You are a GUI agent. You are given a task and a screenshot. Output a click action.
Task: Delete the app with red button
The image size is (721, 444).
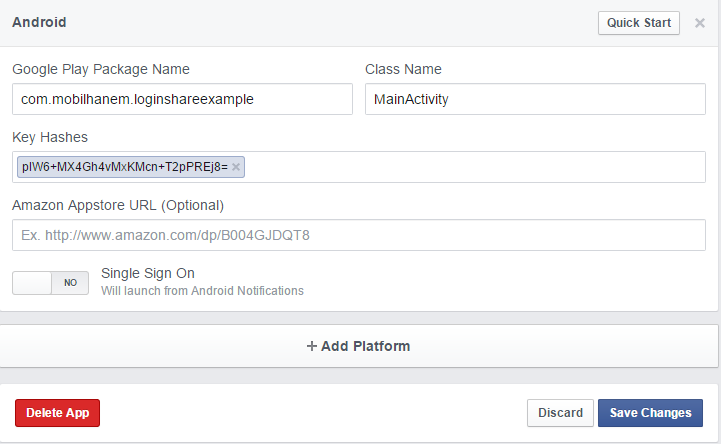57,413
